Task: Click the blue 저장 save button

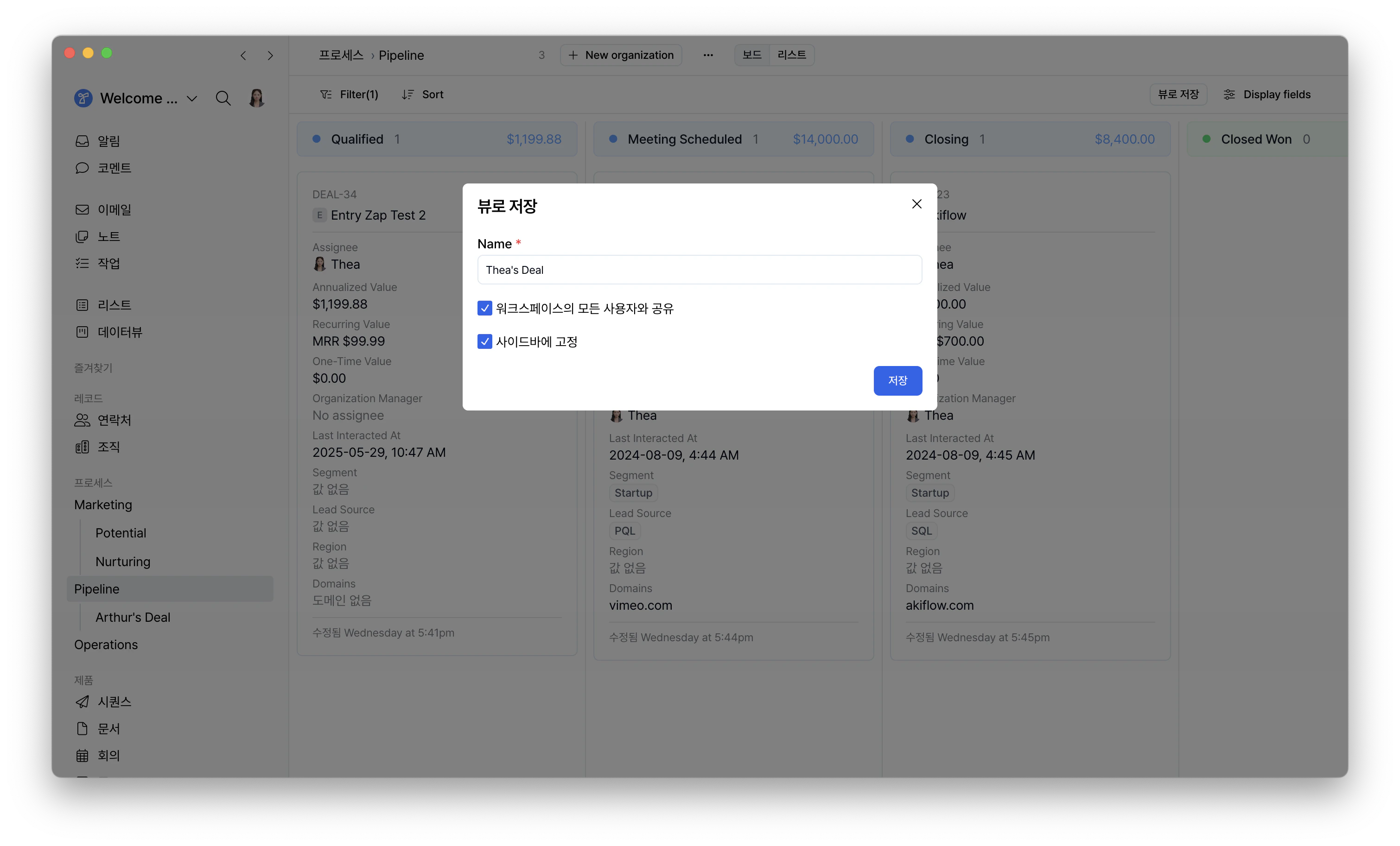Action: tap(897, 380)
